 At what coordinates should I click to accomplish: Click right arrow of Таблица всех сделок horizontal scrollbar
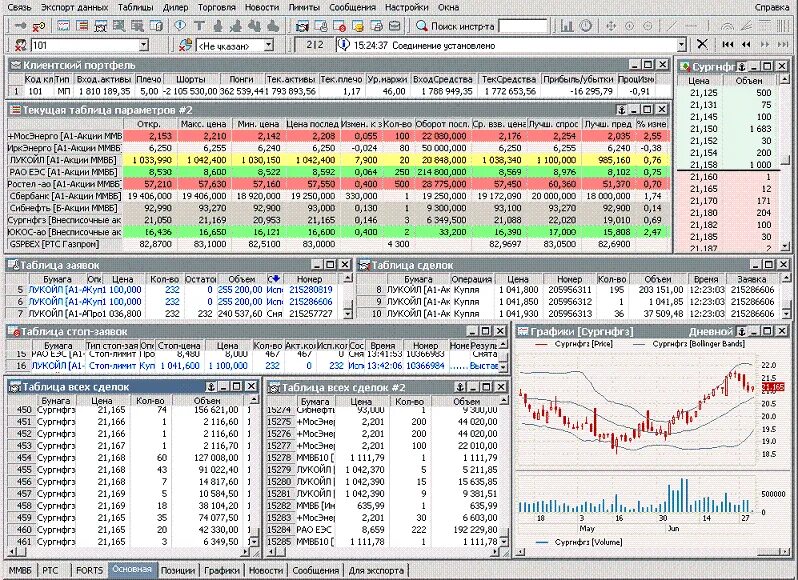coord(245,552)
